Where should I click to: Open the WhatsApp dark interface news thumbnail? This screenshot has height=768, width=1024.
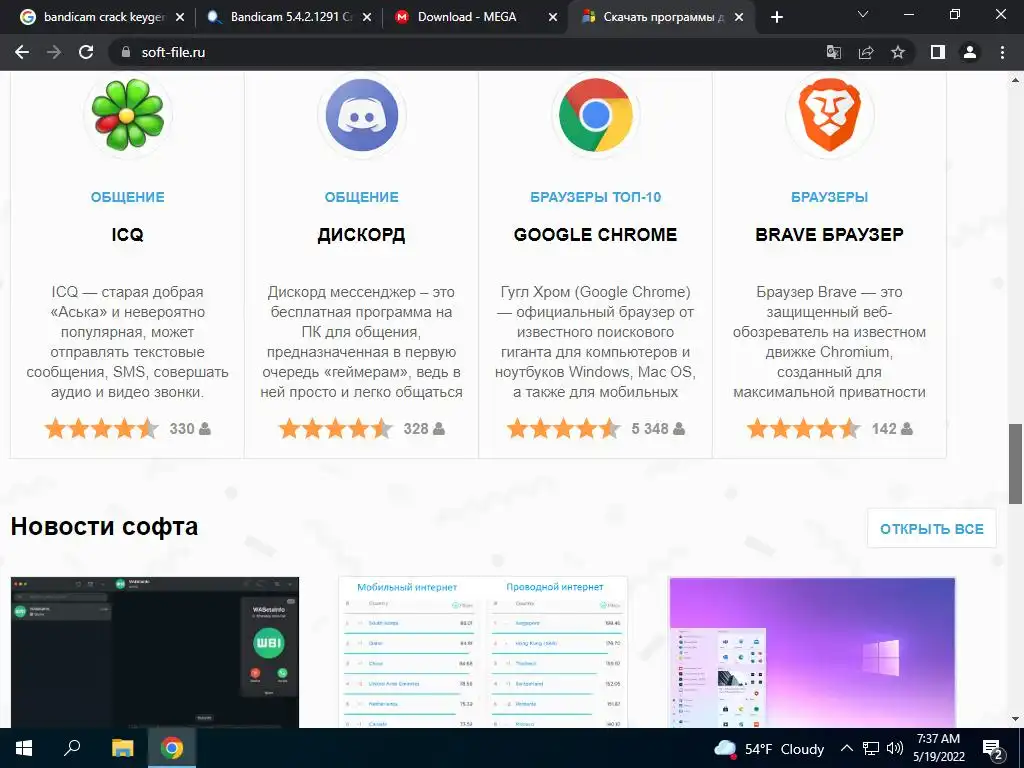[155, 652]
